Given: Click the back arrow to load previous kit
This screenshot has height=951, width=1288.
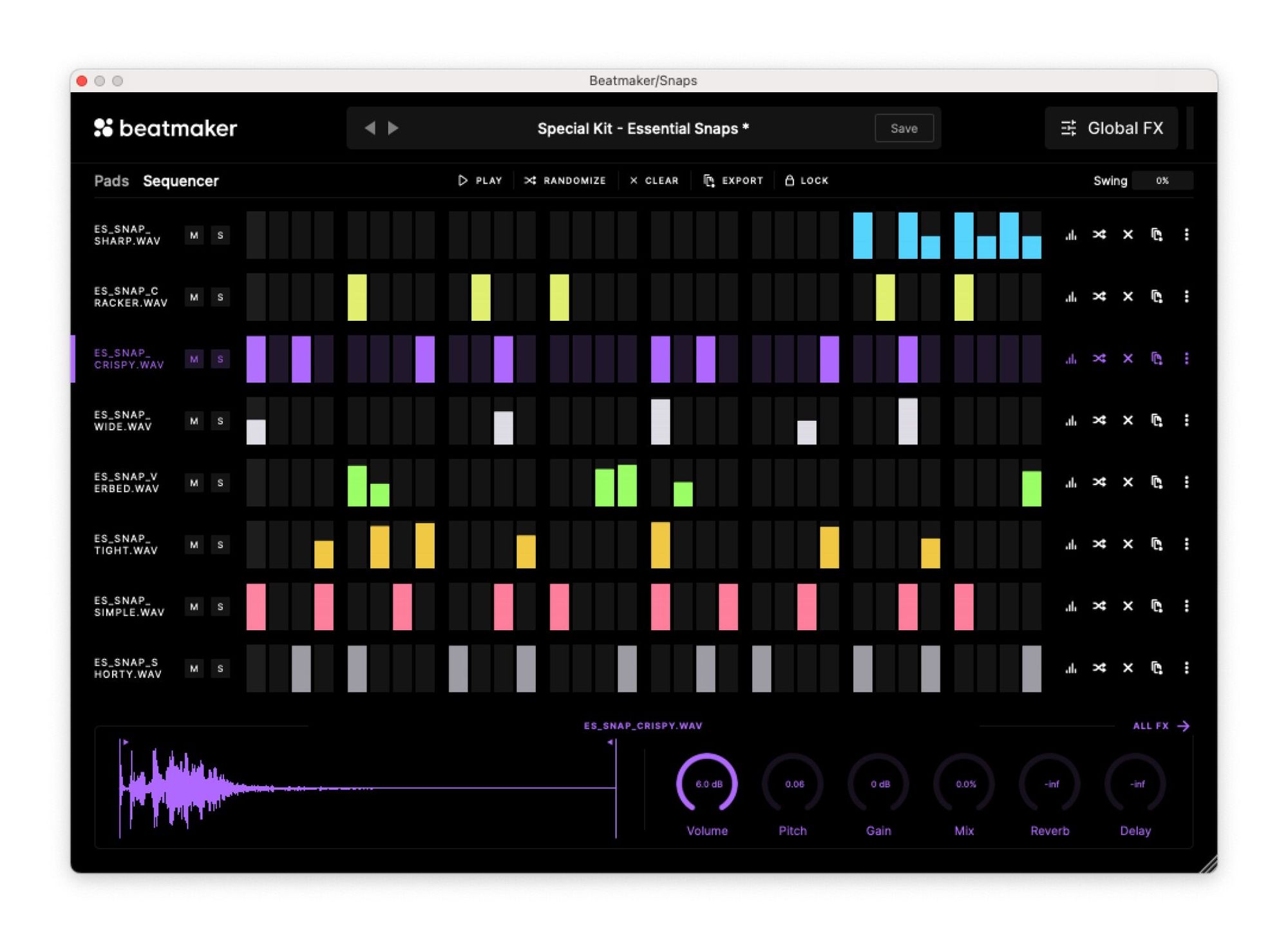Looking at the screenshot, I should pyautogui.click(x=369, y=128).
